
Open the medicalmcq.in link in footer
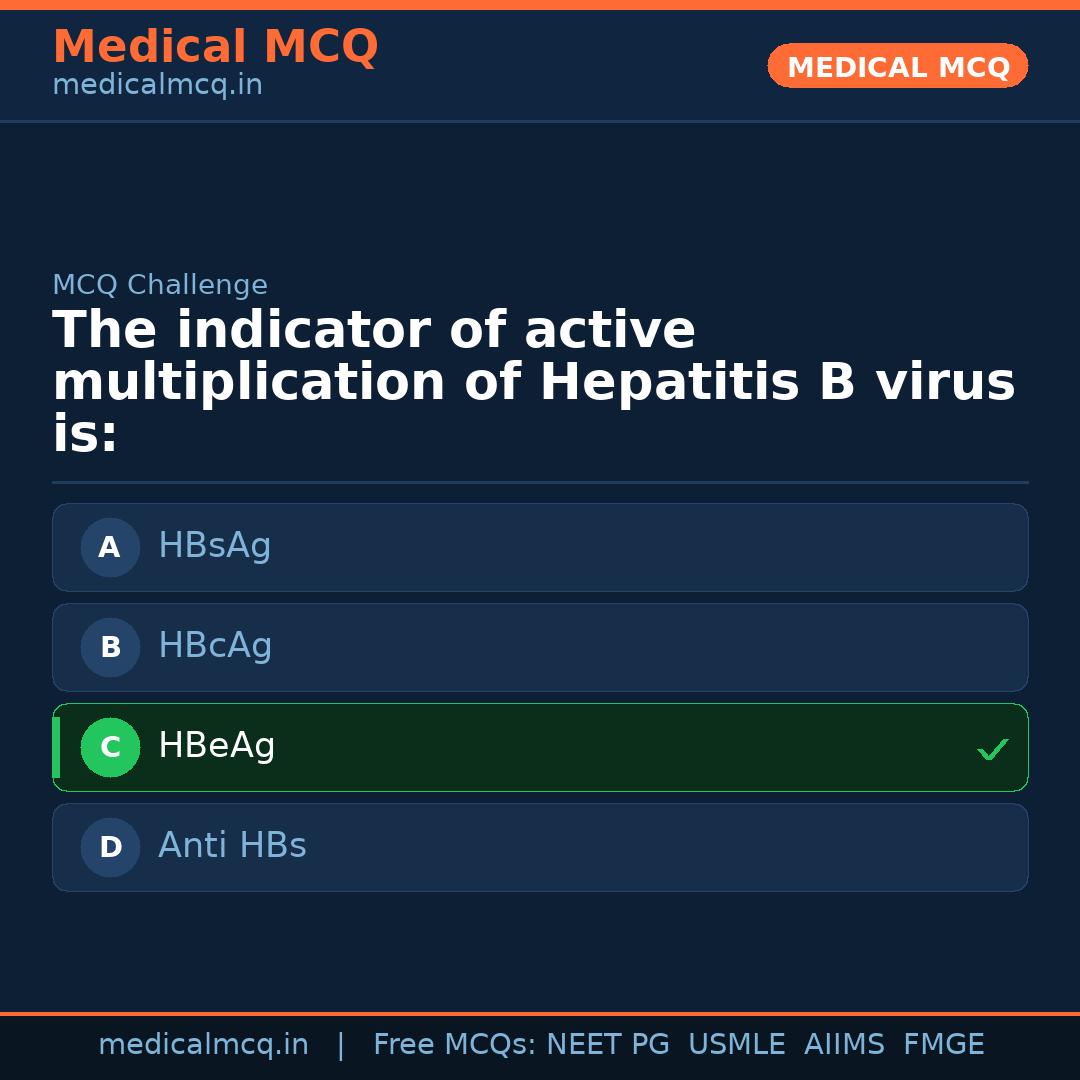point(203,1045)
